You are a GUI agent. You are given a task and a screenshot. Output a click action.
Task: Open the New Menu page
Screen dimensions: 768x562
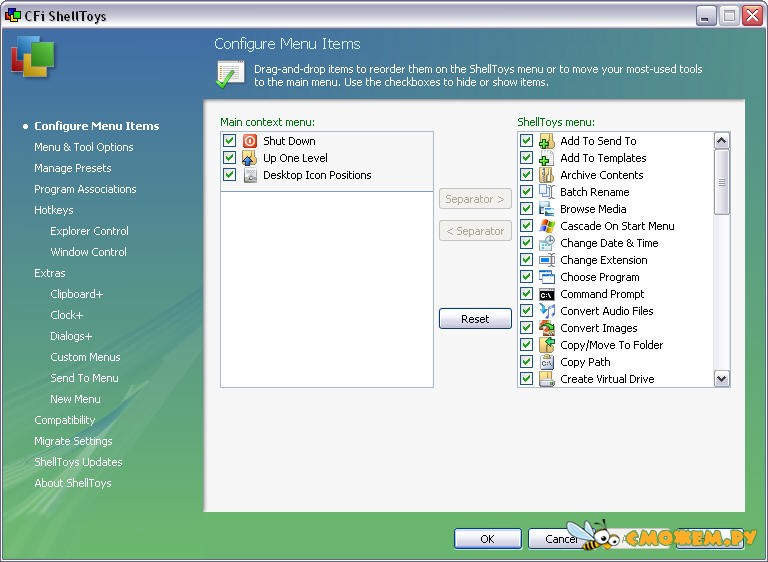tap(75, 399)
